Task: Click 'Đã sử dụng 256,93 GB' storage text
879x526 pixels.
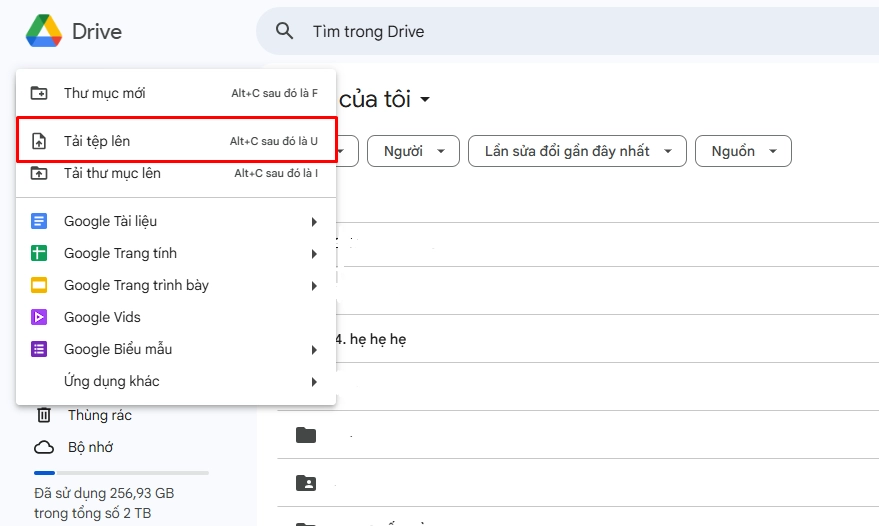Action: pyautogui.click(x=104, y=493)
